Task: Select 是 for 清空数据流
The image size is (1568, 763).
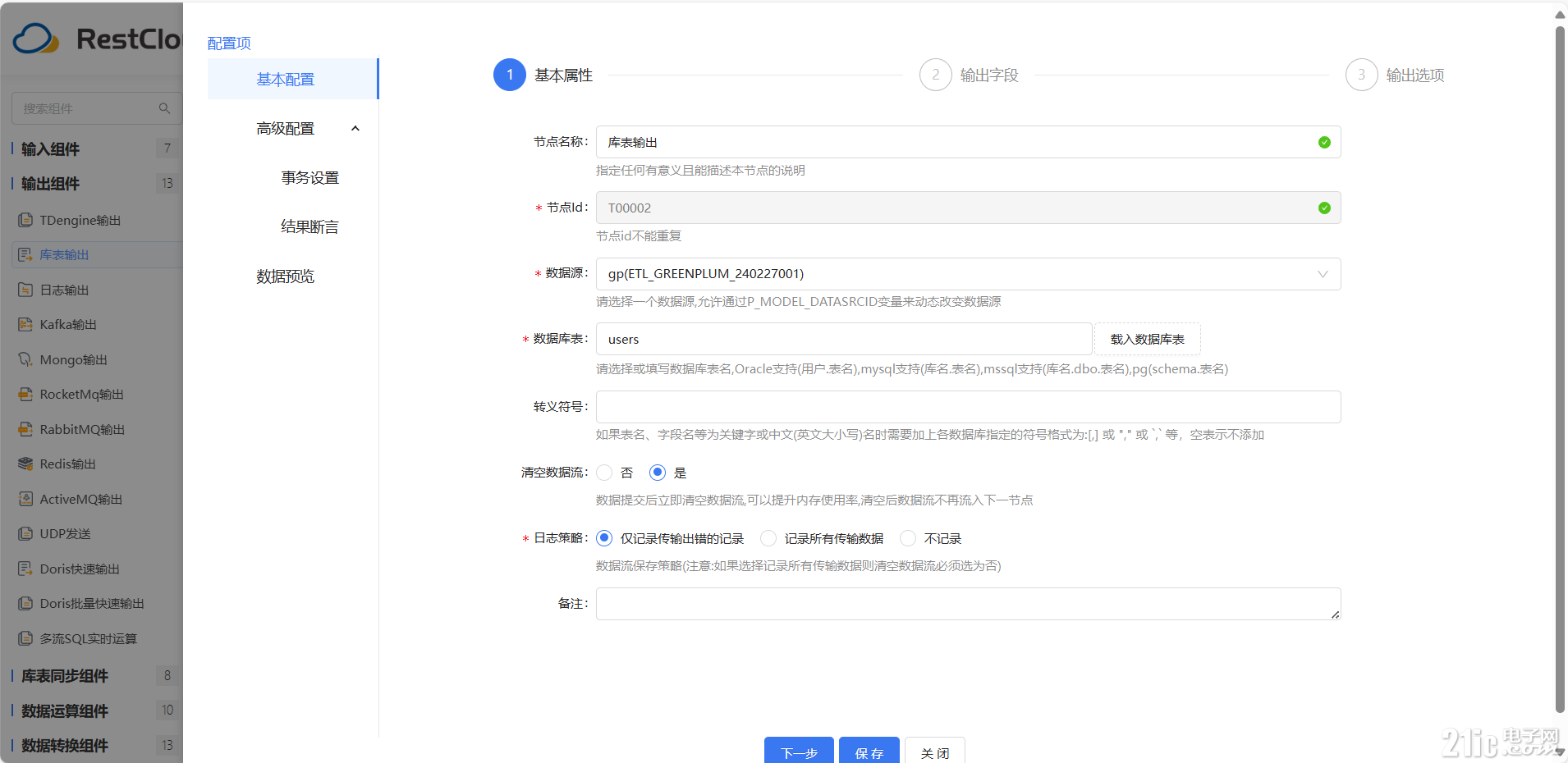Action: coord(658,473)
